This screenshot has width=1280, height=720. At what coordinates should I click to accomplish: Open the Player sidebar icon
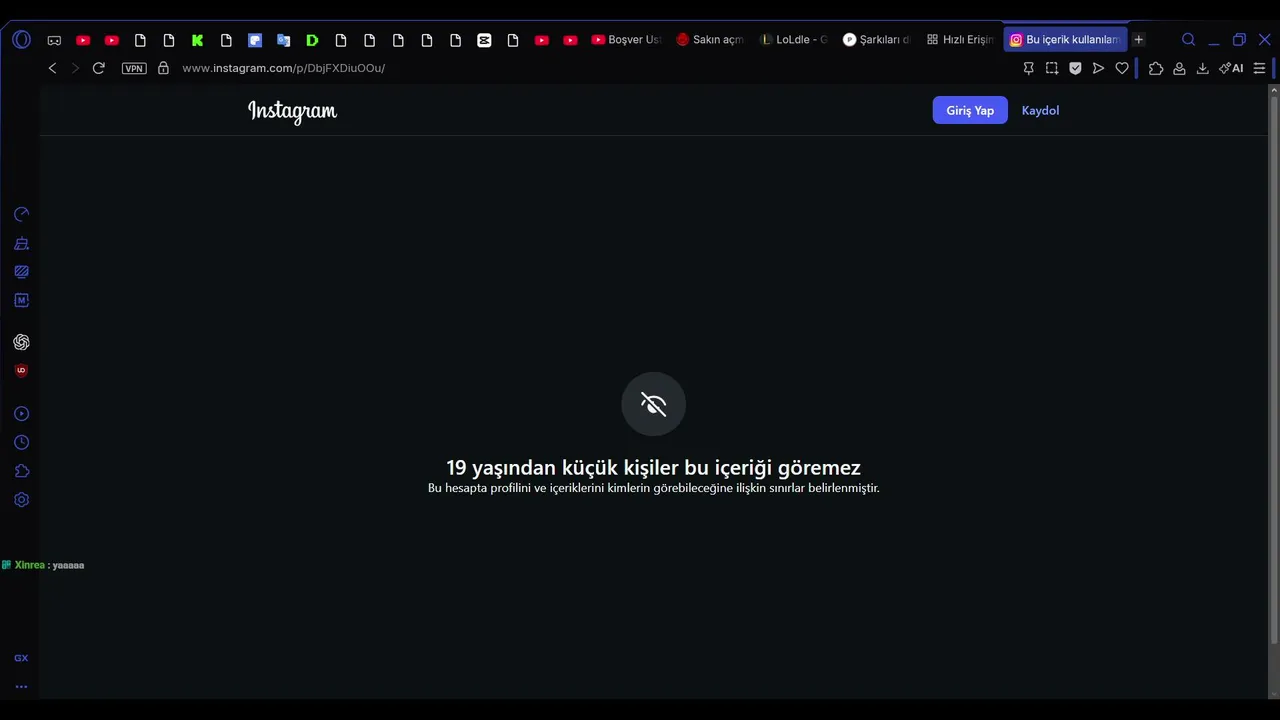pyautogui.click(x=21, y=414)
